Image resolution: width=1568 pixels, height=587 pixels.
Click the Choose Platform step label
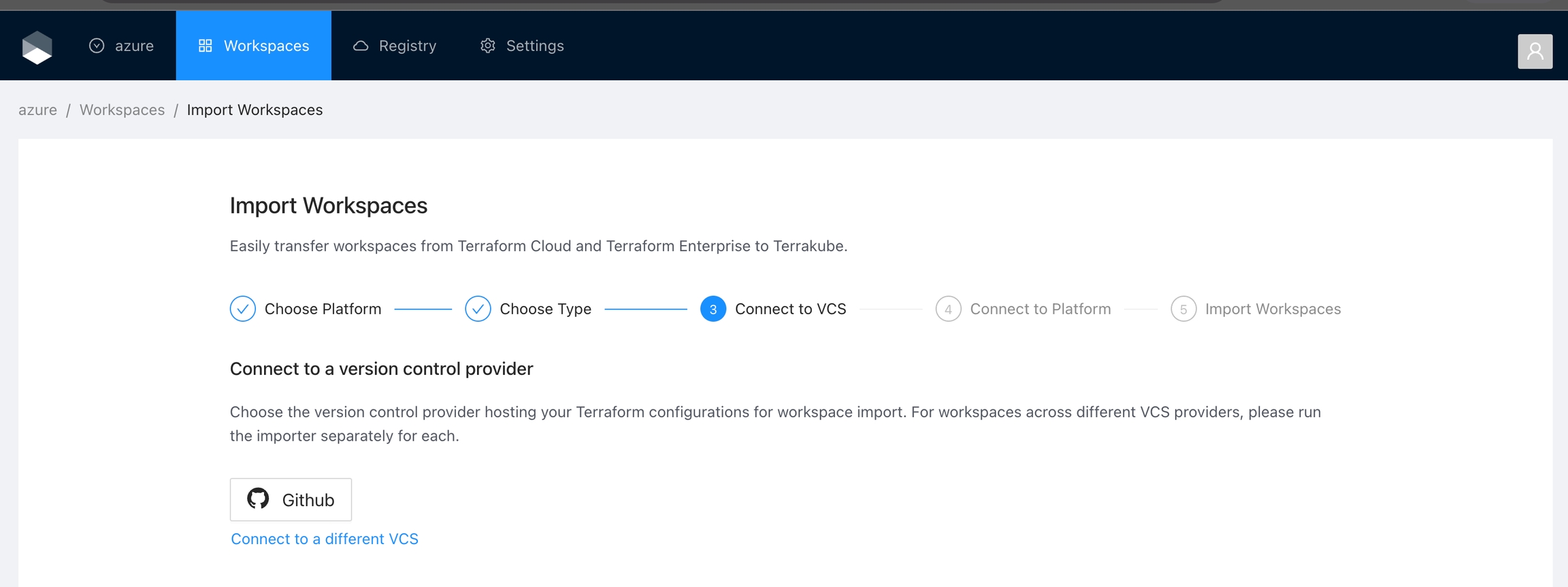coord(323,309)
